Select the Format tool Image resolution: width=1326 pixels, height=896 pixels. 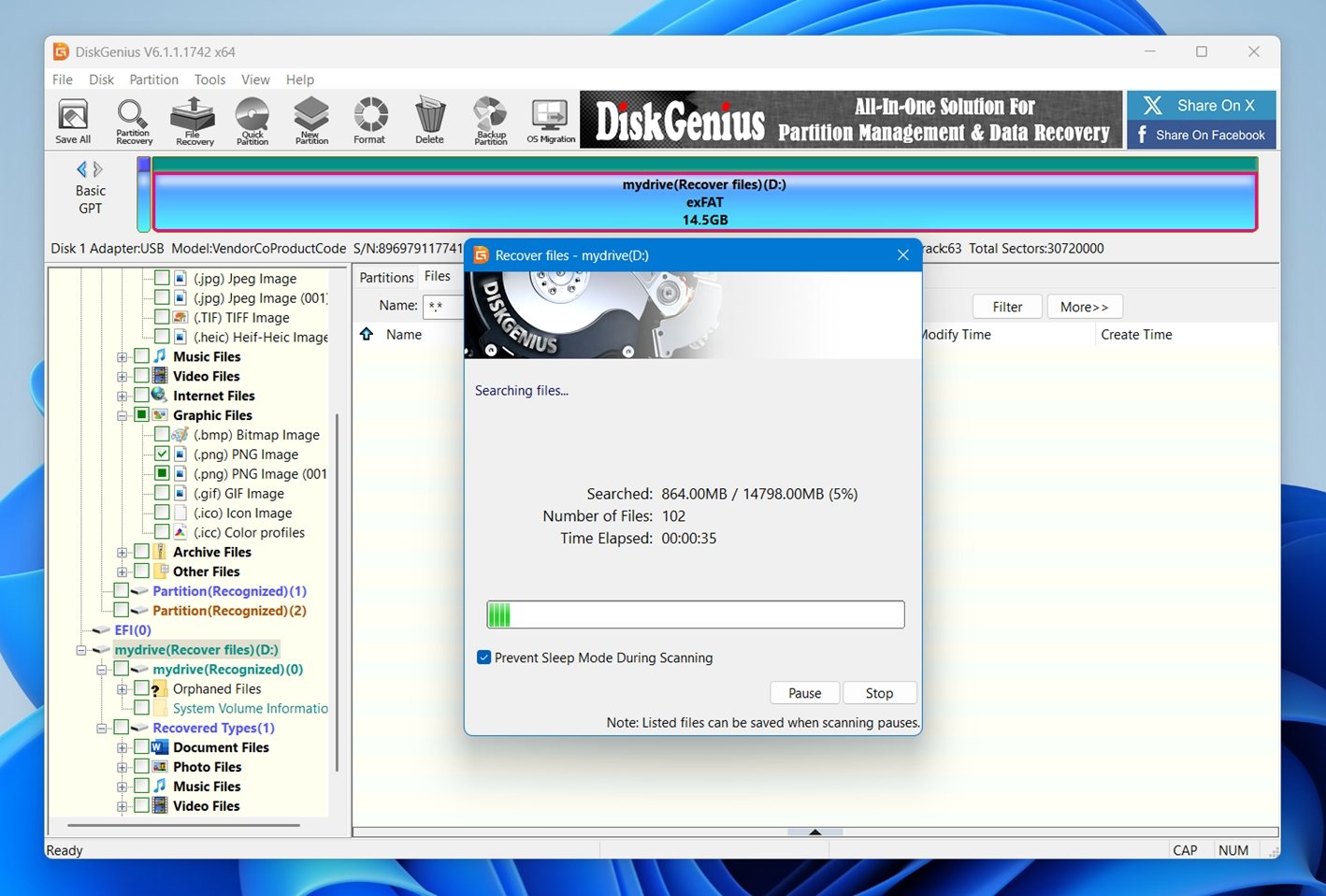pyautogui.click(x=369, y=120)
